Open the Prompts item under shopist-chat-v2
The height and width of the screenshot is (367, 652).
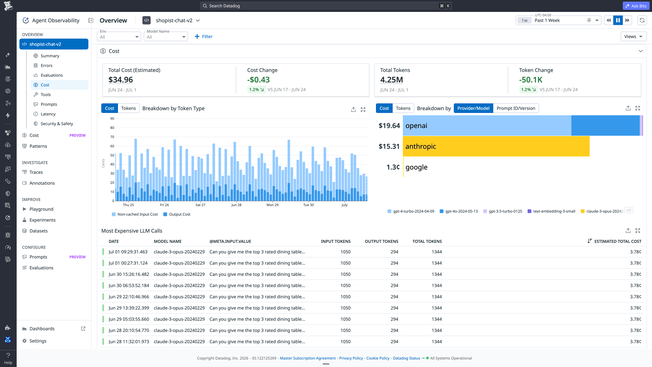pos(49,104)
